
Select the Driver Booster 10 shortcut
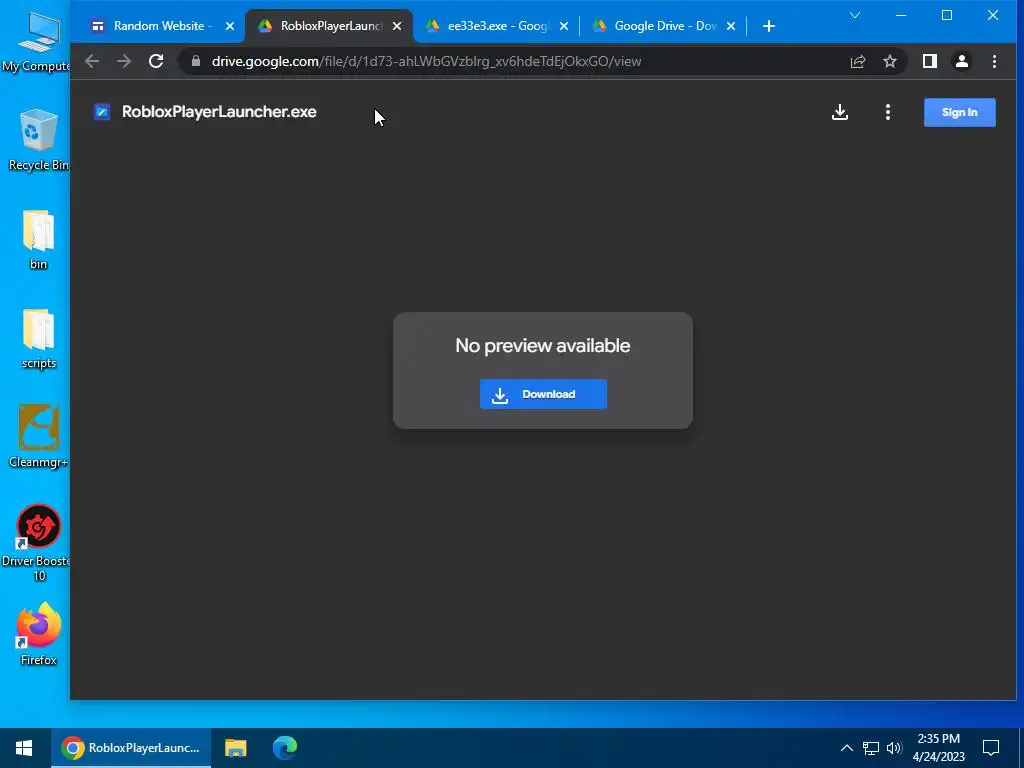pos(37,543)
